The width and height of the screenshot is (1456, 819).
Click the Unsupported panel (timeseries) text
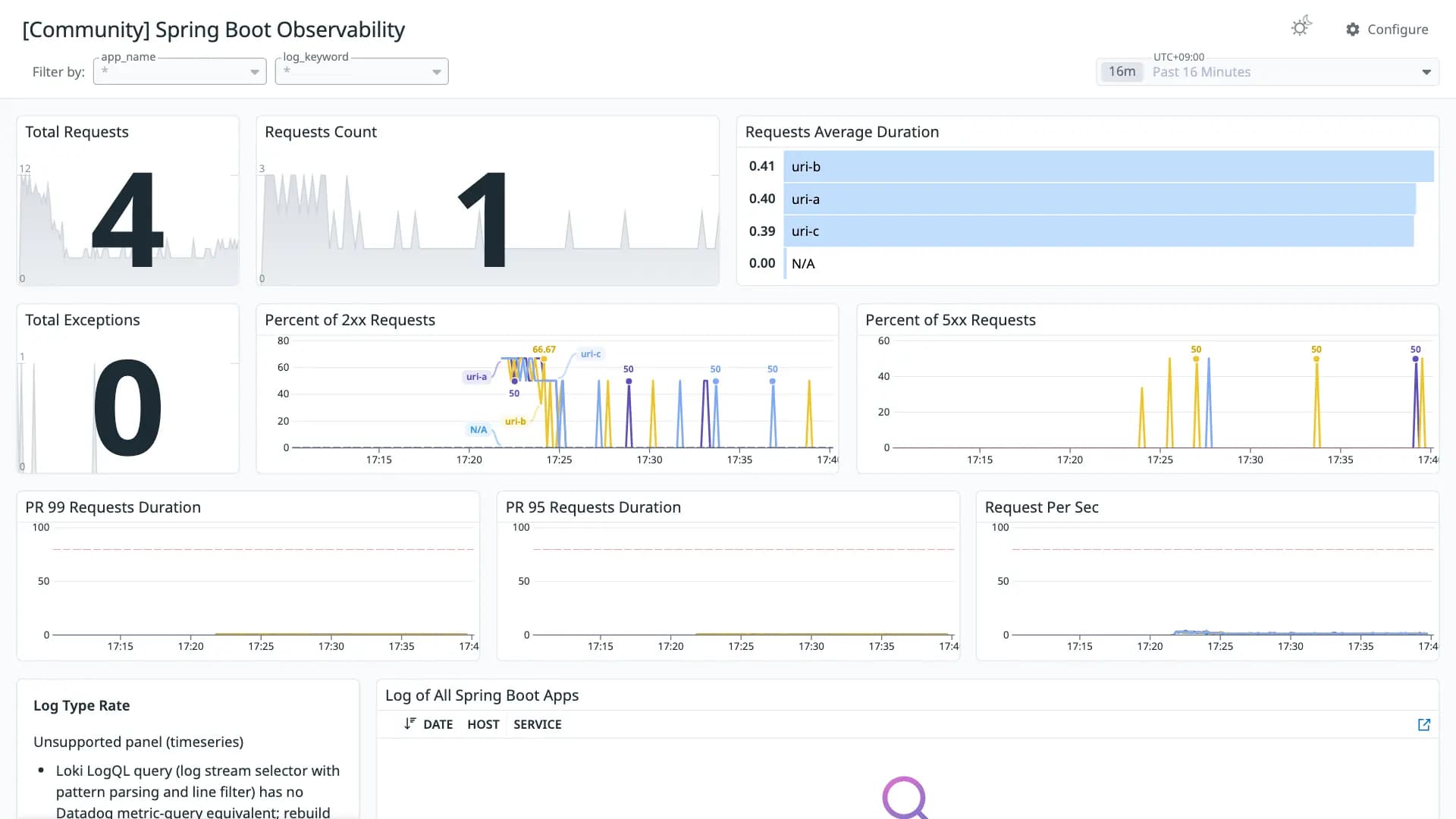[138, 742]
